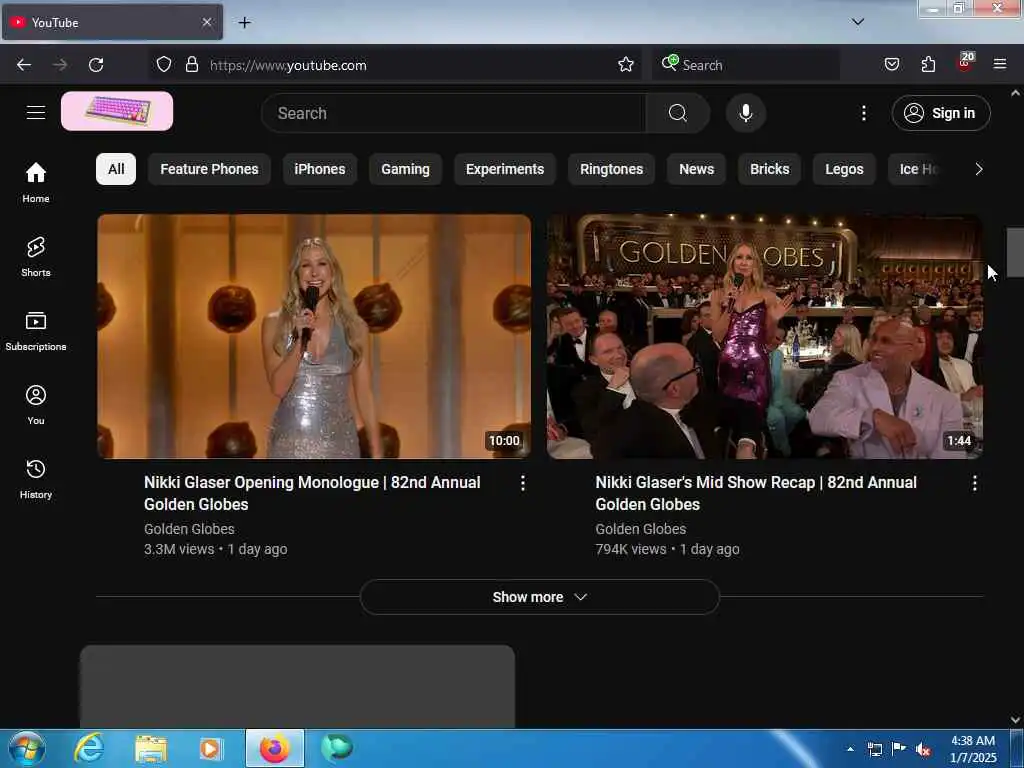Image resolution: width=1024 pixels, height=768 pixels.
Task: Open Golden Globes channel under Opening Monologue
Action: [189, 529]
